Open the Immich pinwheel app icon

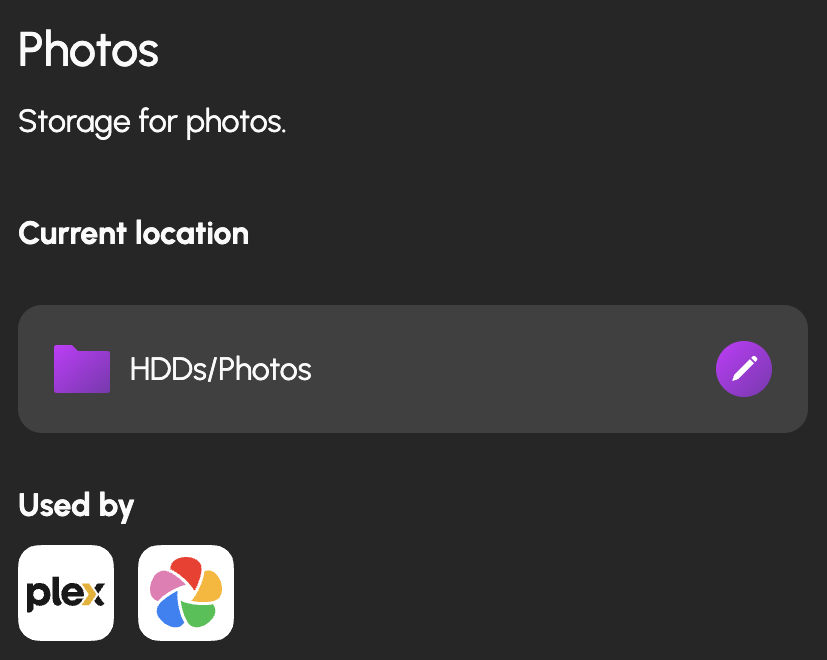(186, 593)
